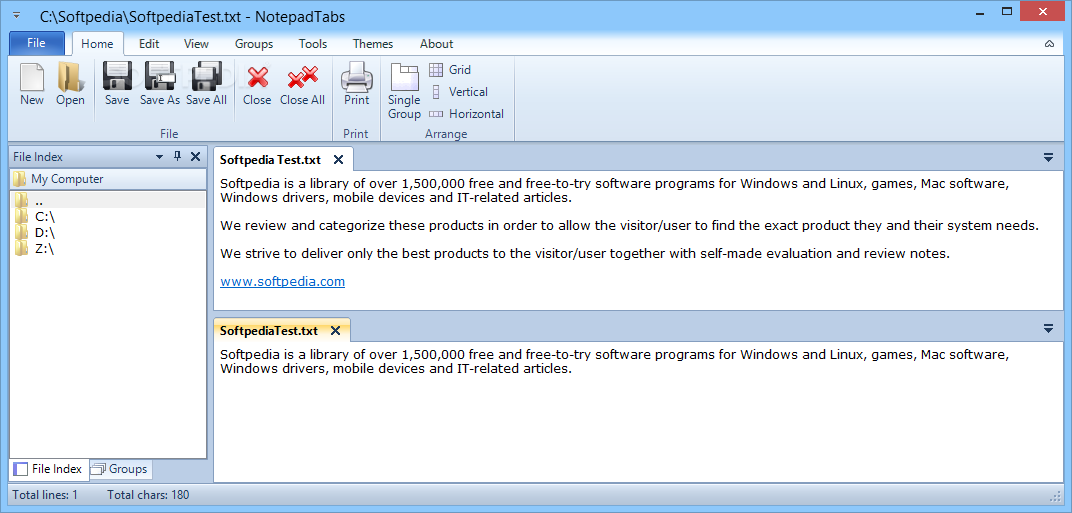Click the 'We strive to deliver' paragraph
Image resolution: width=1072 pixels, height=513 pixels.
coord(585,253)
